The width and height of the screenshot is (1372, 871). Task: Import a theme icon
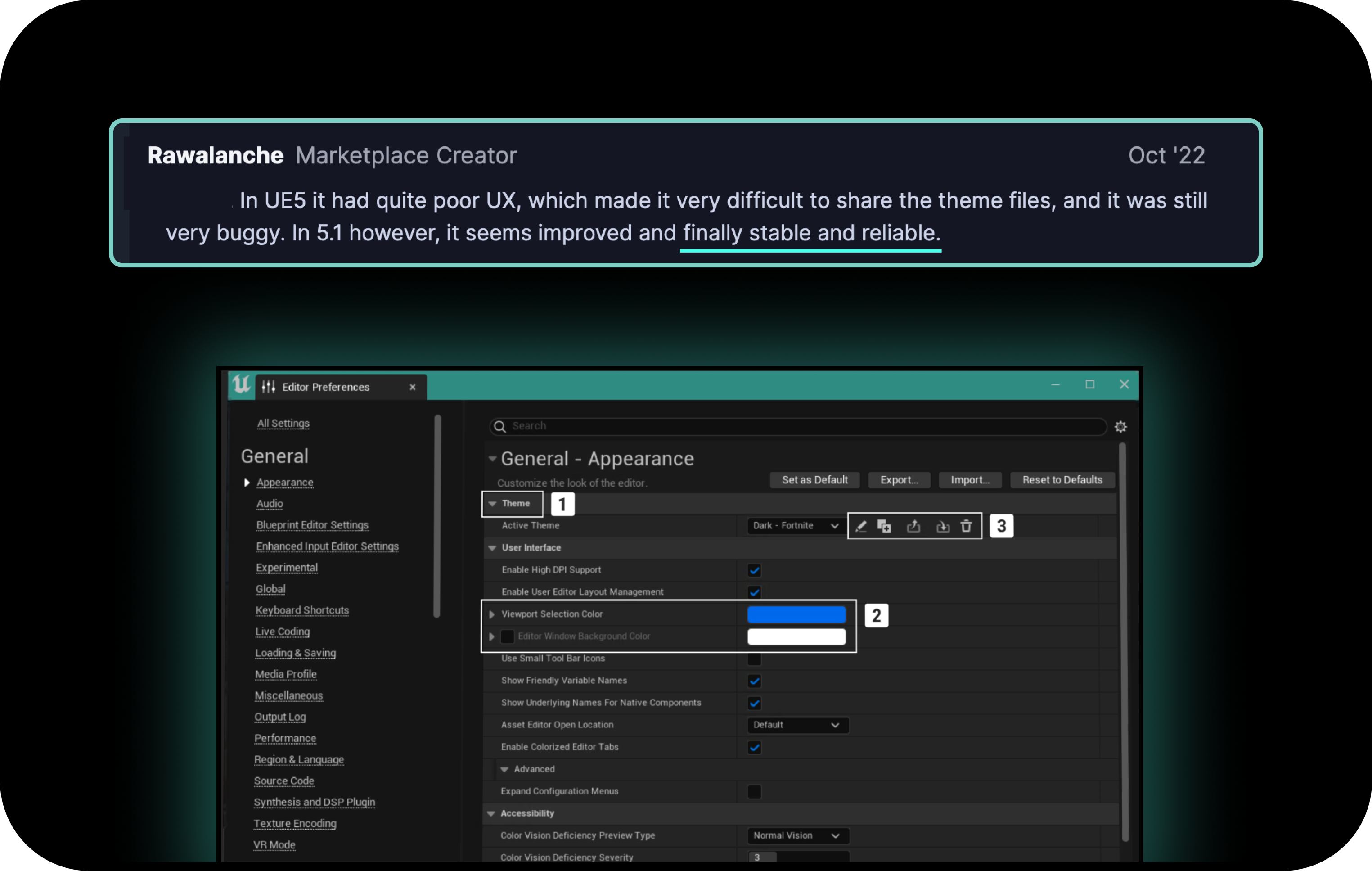[x=942, y=526]
